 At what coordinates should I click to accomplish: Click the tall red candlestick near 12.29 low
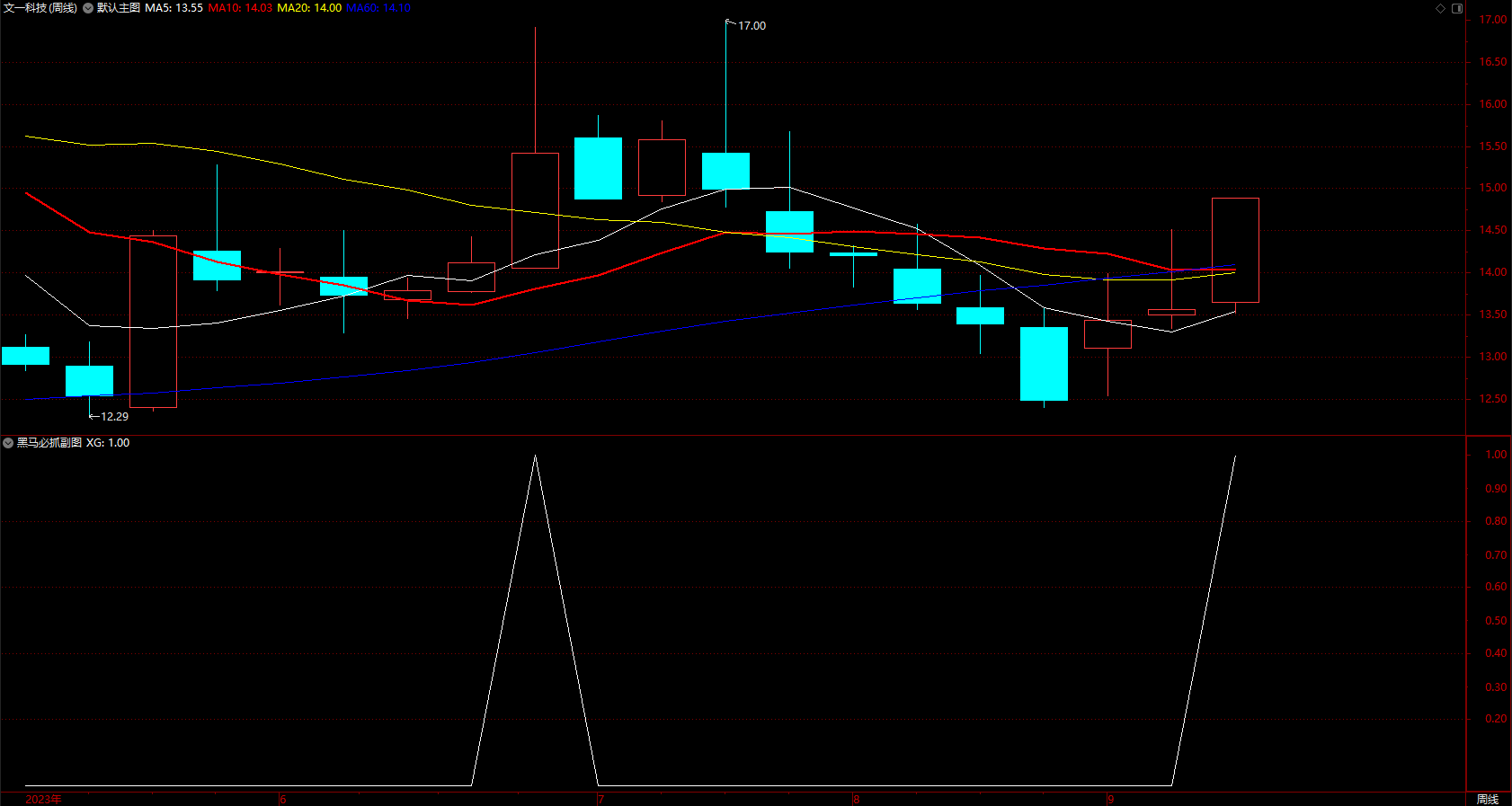tap(153, 322)
